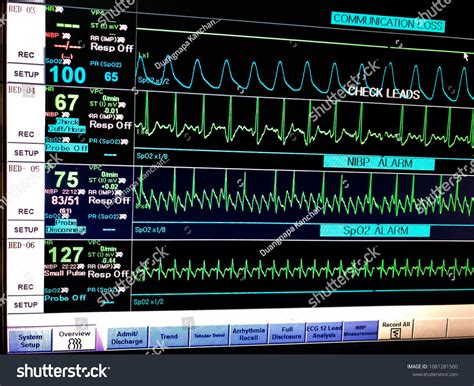Screen dimensions: 474x386
Task: Click REC for Bed 06
Action: [x=26, y=287]
